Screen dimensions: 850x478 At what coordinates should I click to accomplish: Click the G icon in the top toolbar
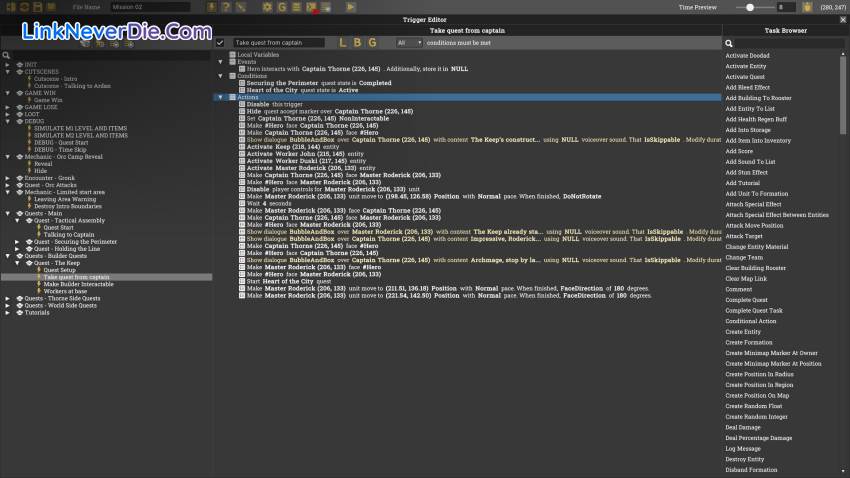click(282, 7)
